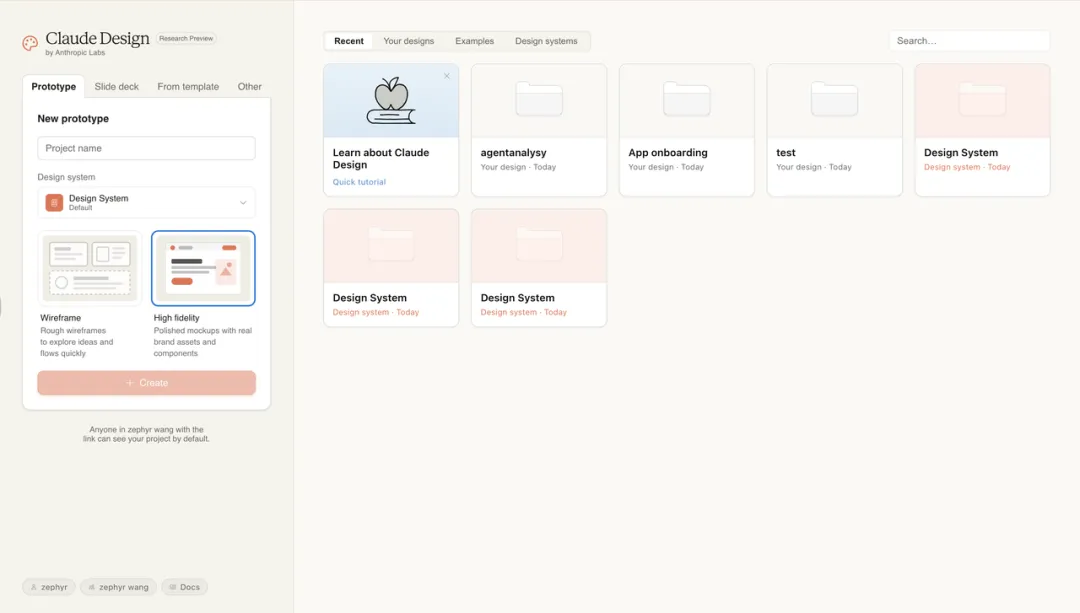Viewport: 1080px width, 613px height.
Task: Open the App onboarding project folder
Action: coord(686,101)
